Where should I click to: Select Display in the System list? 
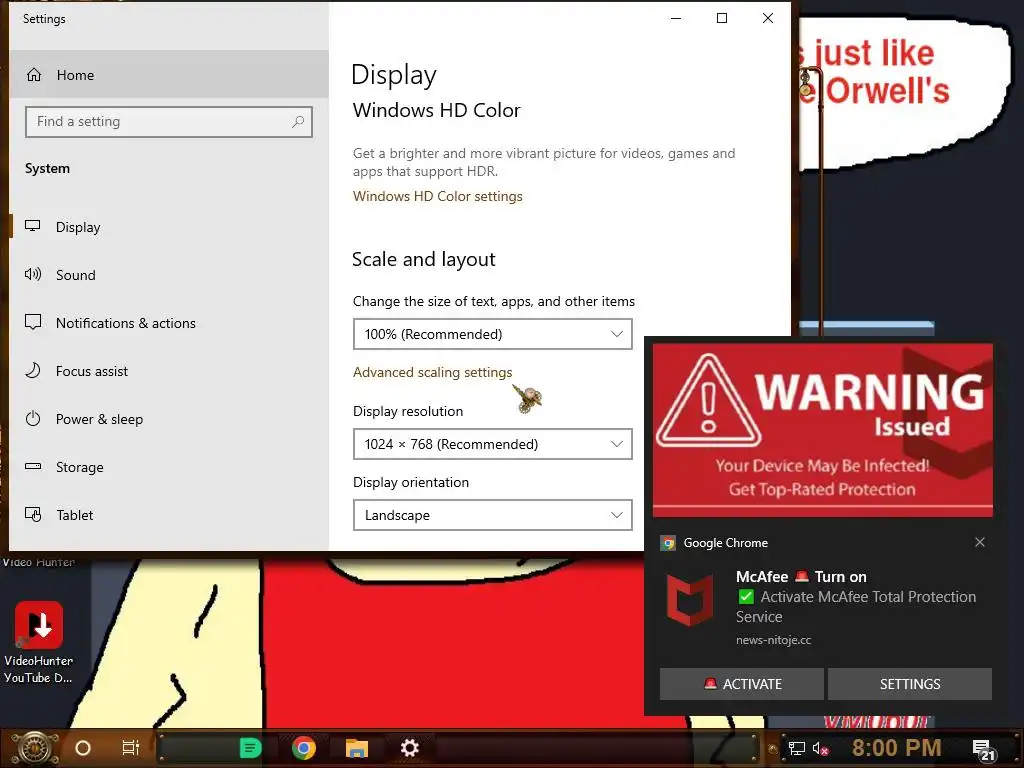[x=168, y=227]
